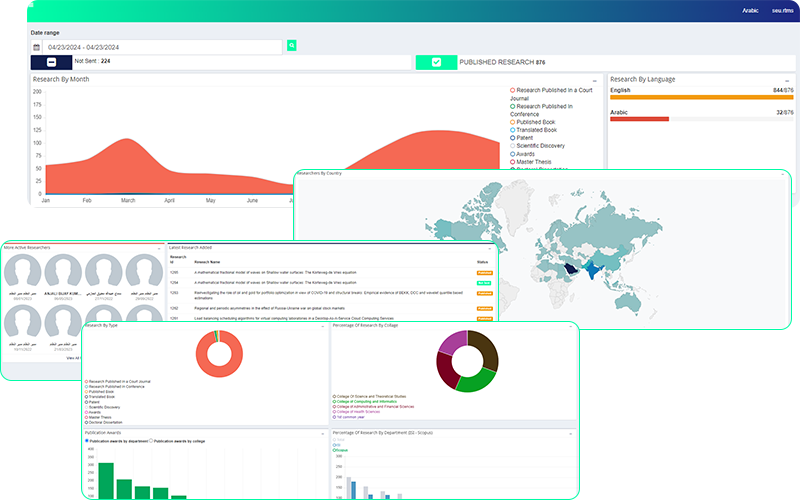Click the Not Sent minus icon tile
800x500 pixels.
click(51, 62)
